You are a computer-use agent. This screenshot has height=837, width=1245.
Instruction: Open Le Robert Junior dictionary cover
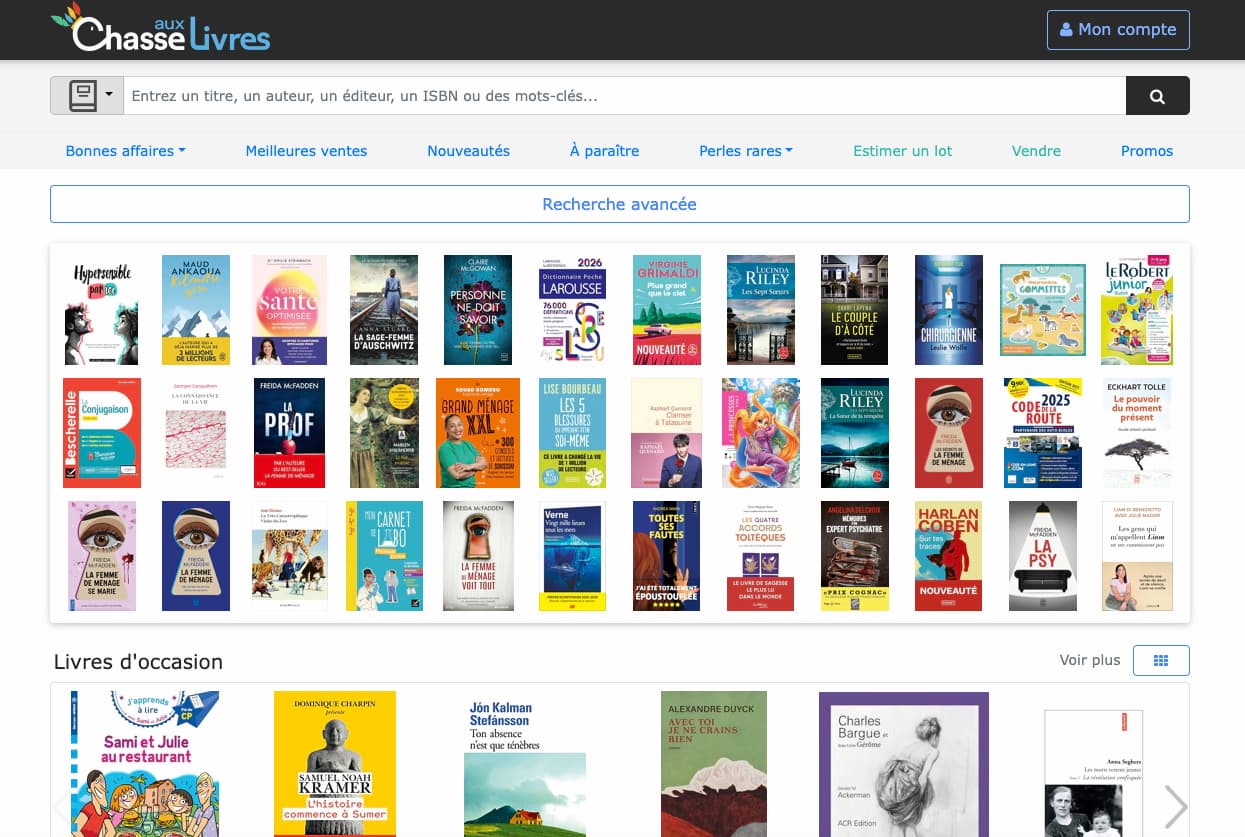coord(1137,310)
